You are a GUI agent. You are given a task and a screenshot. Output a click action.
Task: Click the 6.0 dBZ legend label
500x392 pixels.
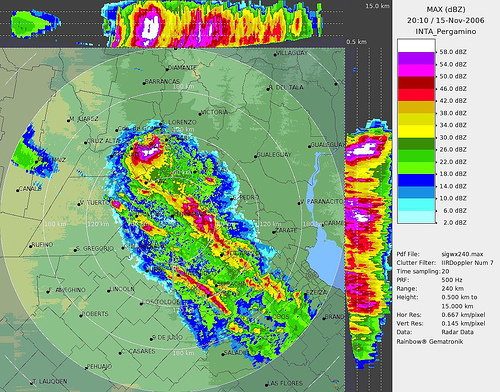pyautogui.click(x=455, y=211)
